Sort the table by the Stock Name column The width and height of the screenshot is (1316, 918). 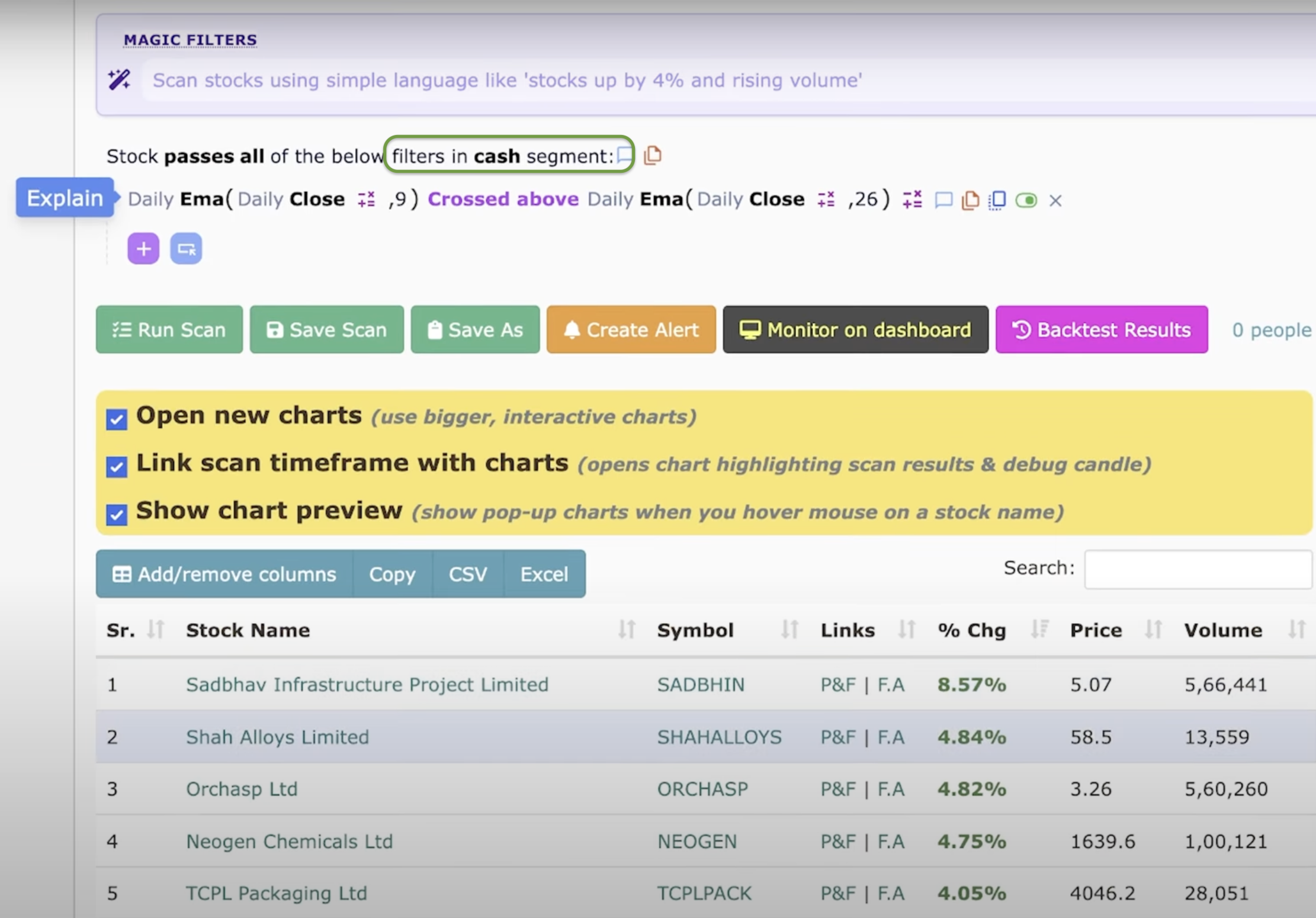(627, 629)
